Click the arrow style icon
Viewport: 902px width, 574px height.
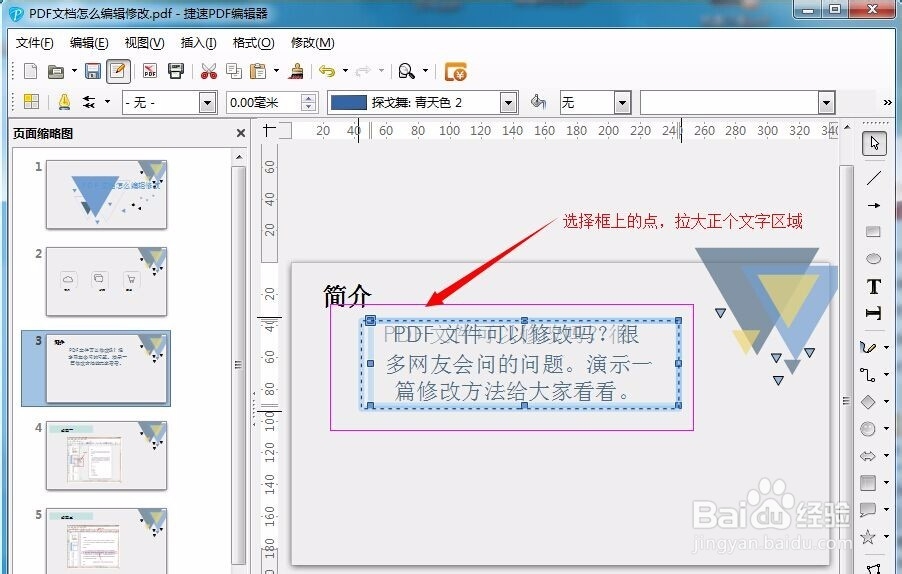89,102
